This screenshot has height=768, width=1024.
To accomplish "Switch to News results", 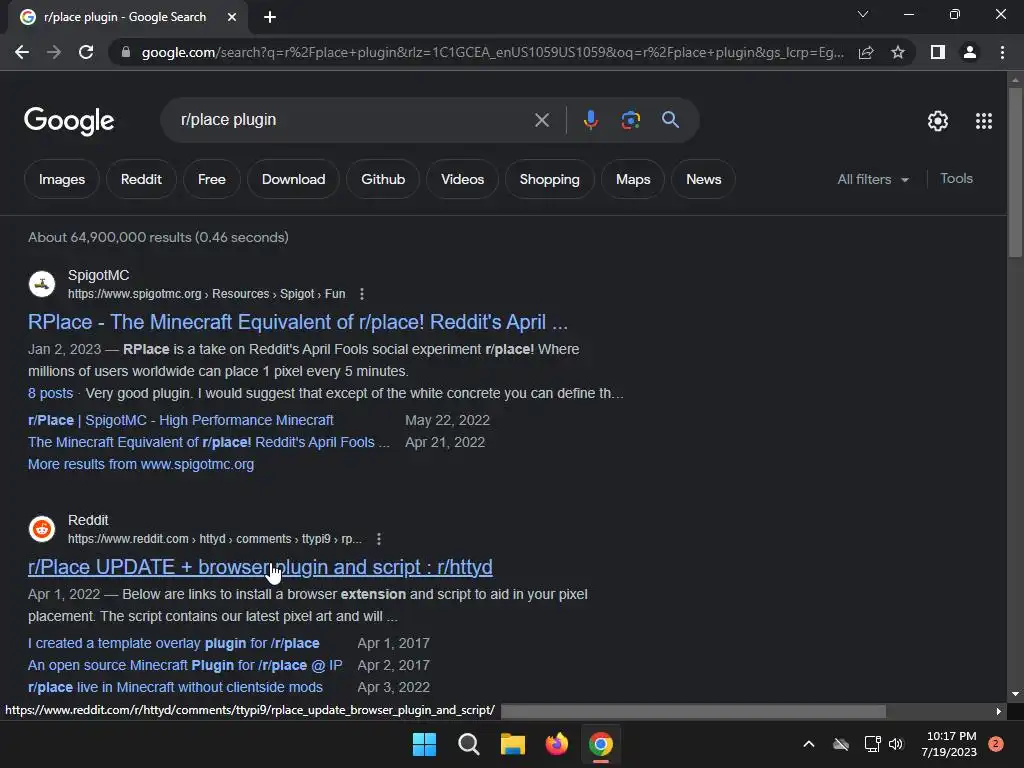I will click(x=703, y=180).
